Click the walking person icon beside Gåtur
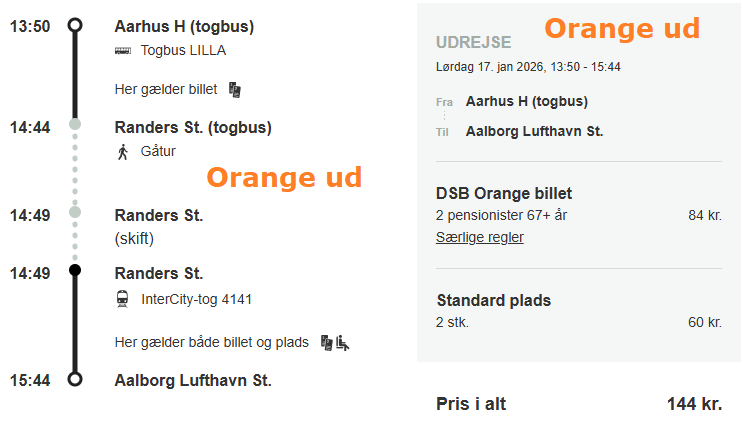Viewport: 743px width, 424px height. 123,152
